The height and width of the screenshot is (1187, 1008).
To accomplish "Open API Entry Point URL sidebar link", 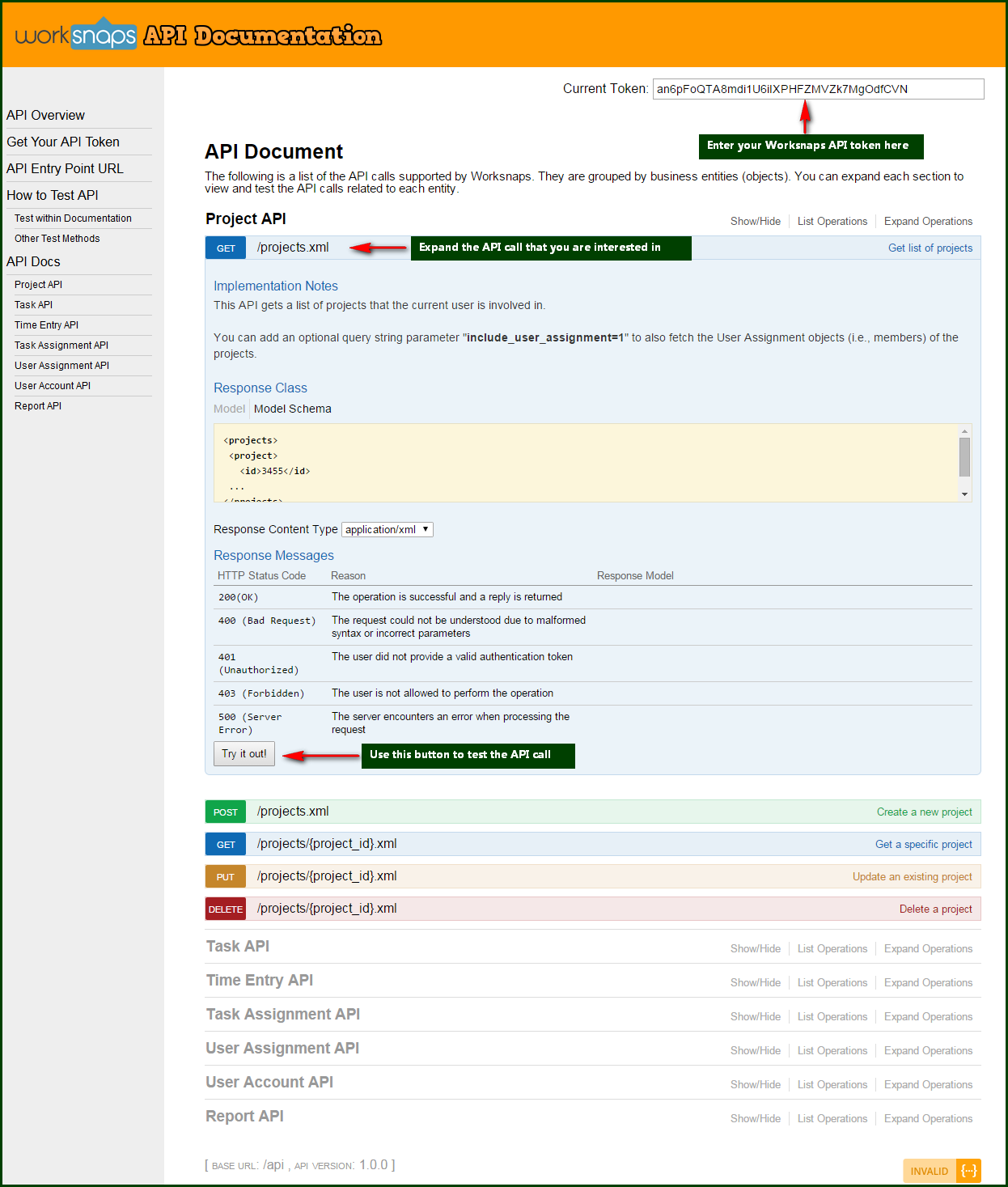I will [65, 168].
